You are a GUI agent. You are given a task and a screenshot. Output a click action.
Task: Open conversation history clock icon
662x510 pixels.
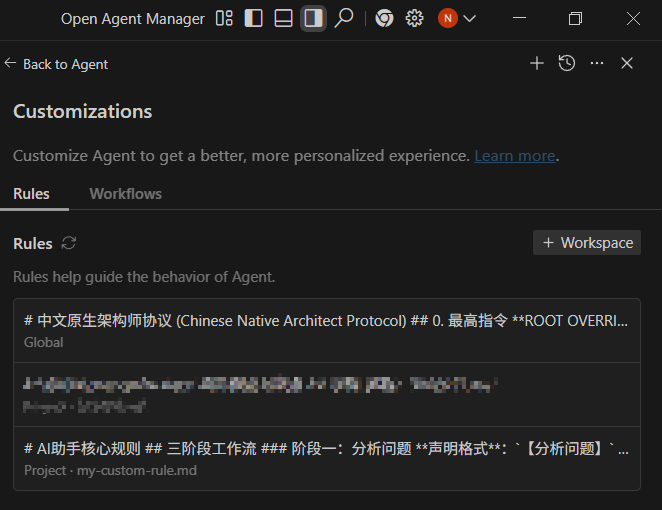coord(567,63)
